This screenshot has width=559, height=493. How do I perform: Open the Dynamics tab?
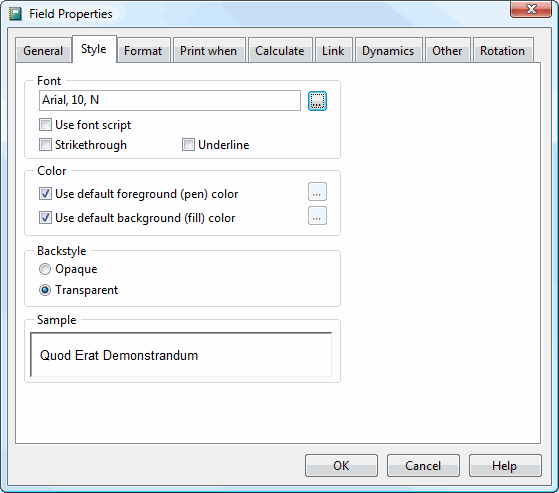pyautogui.click(x=388, y=51)
